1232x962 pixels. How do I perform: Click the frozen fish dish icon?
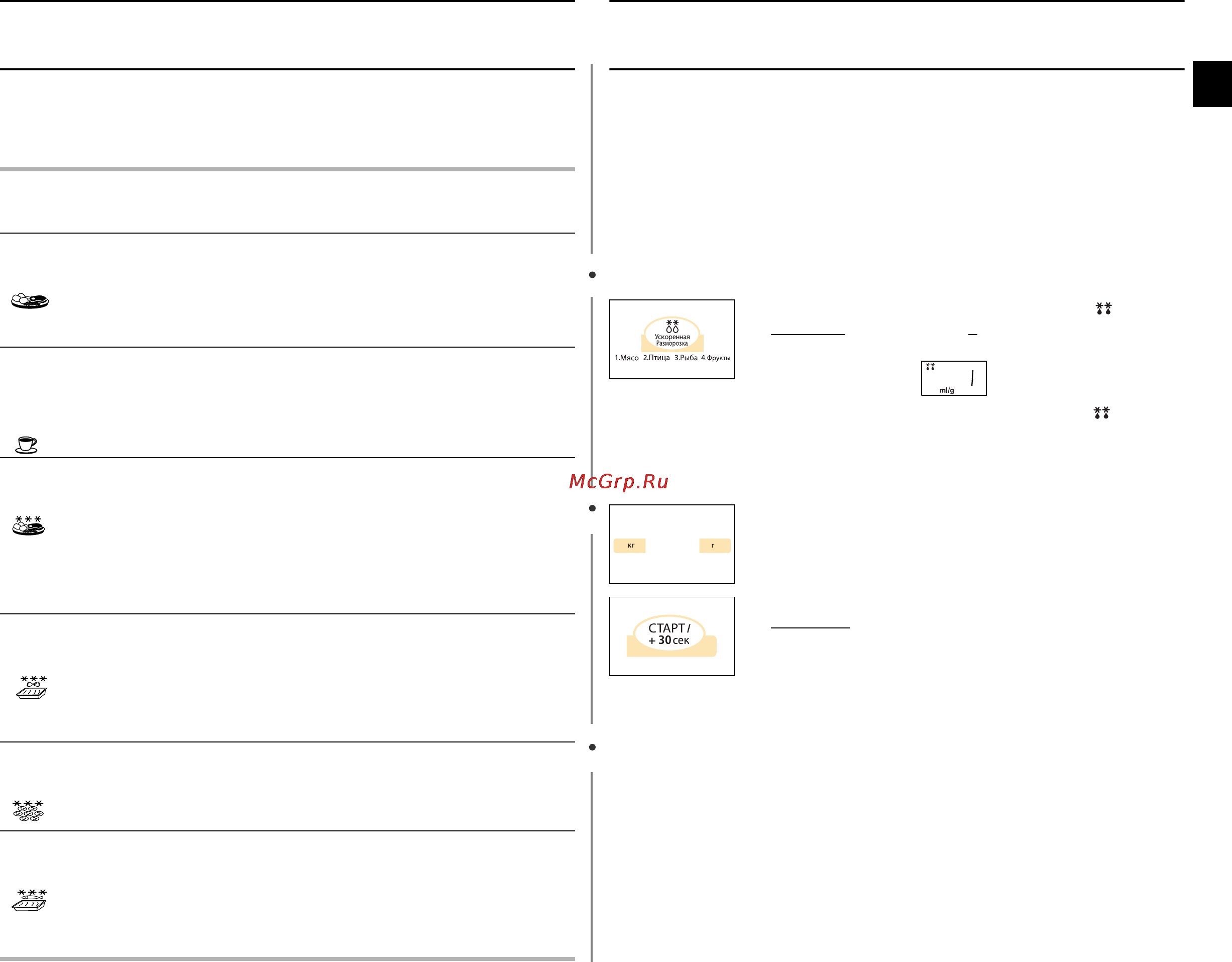29,901
